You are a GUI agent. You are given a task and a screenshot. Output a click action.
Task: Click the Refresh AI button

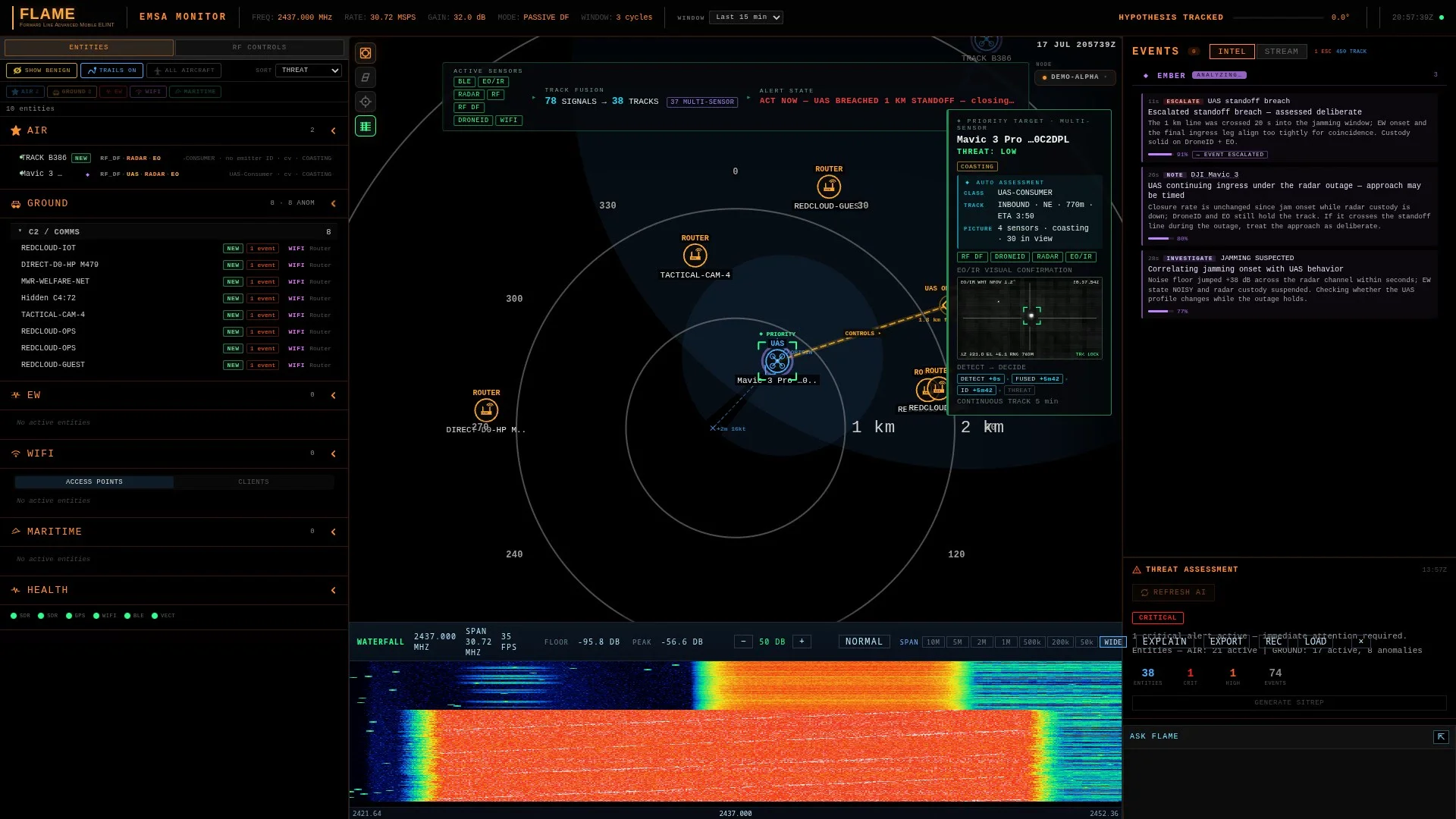[x=1173, y=593]
